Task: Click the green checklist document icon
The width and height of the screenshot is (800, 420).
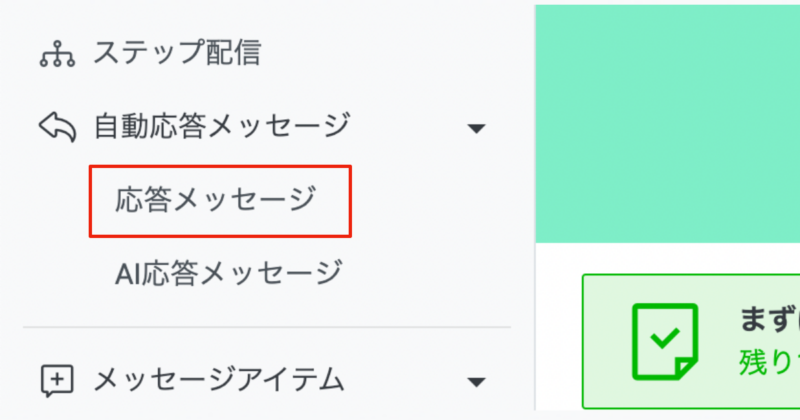Action: pos(665,342)
